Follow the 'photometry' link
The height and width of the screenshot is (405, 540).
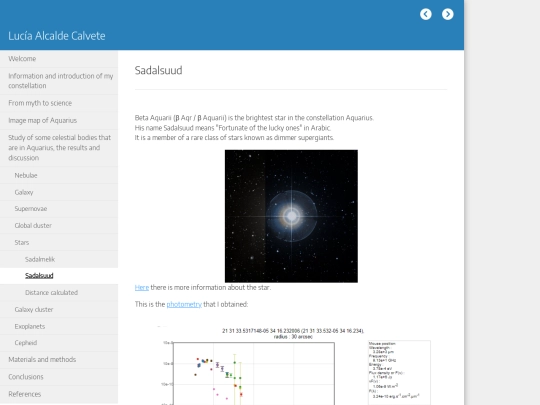184,304
